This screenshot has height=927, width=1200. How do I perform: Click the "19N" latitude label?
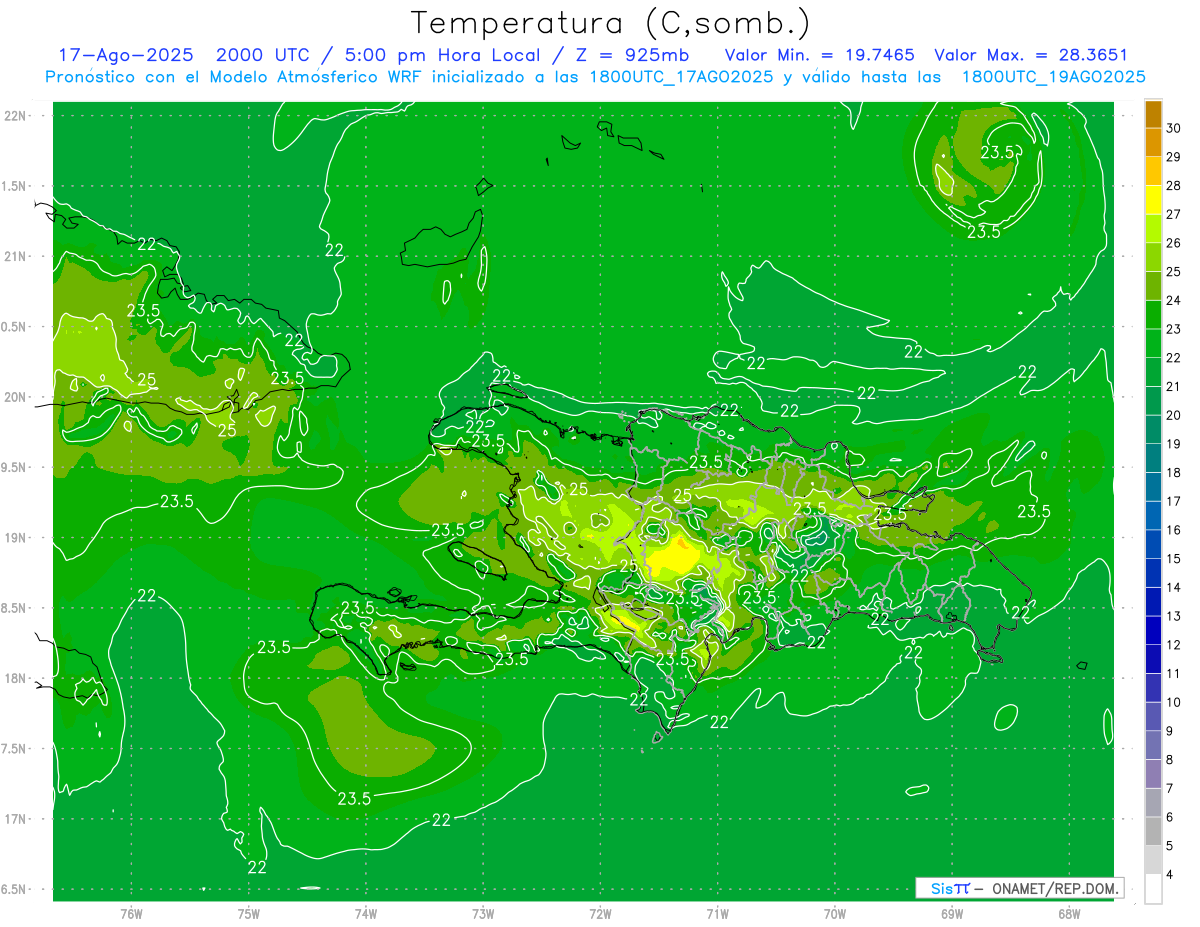tap(15, 537)
